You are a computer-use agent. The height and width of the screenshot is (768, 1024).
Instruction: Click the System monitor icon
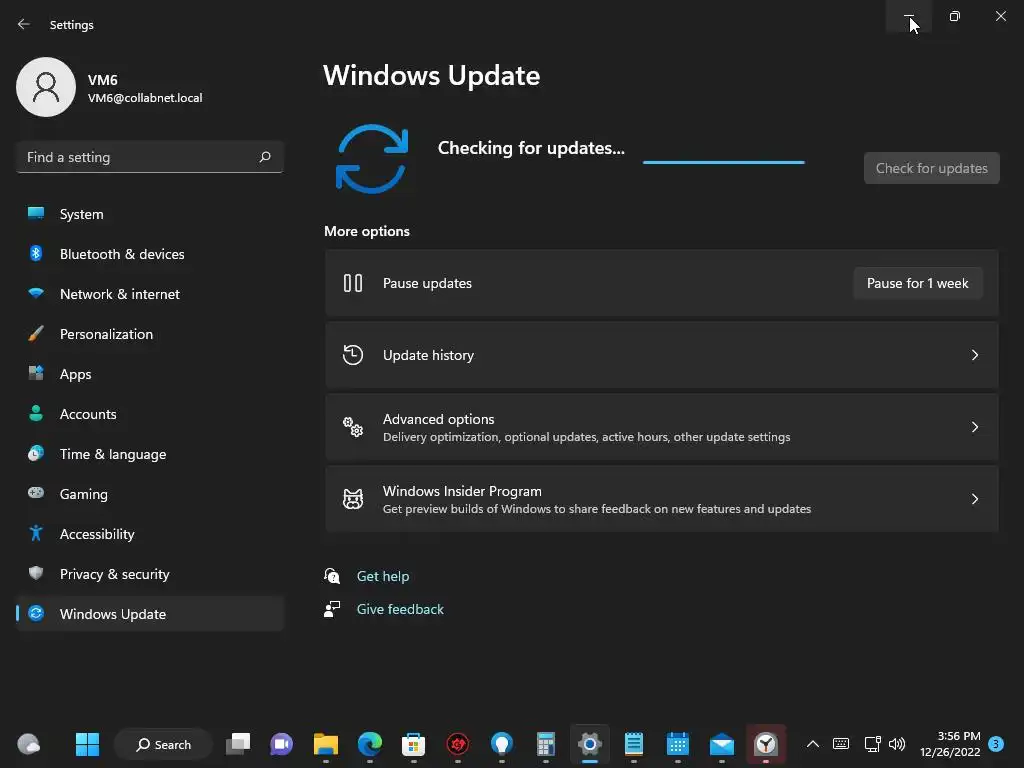pos(36,214)
